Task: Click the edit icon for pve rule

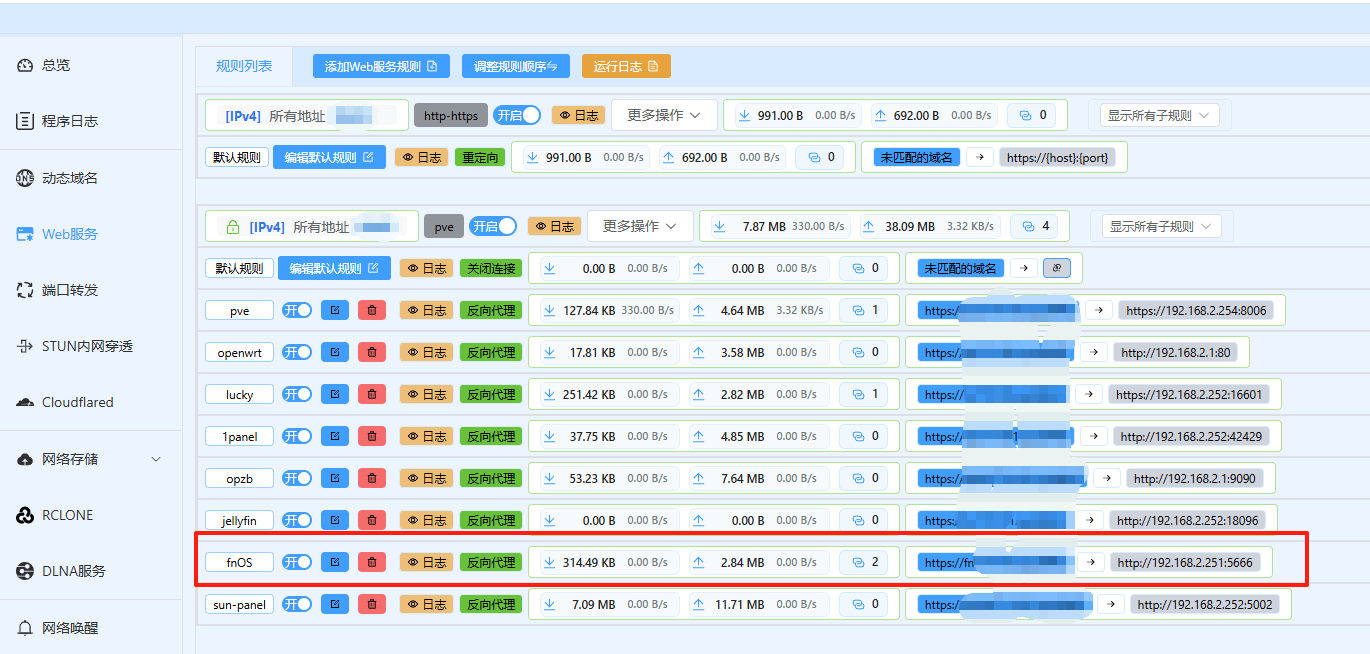Action: point(335,310)
